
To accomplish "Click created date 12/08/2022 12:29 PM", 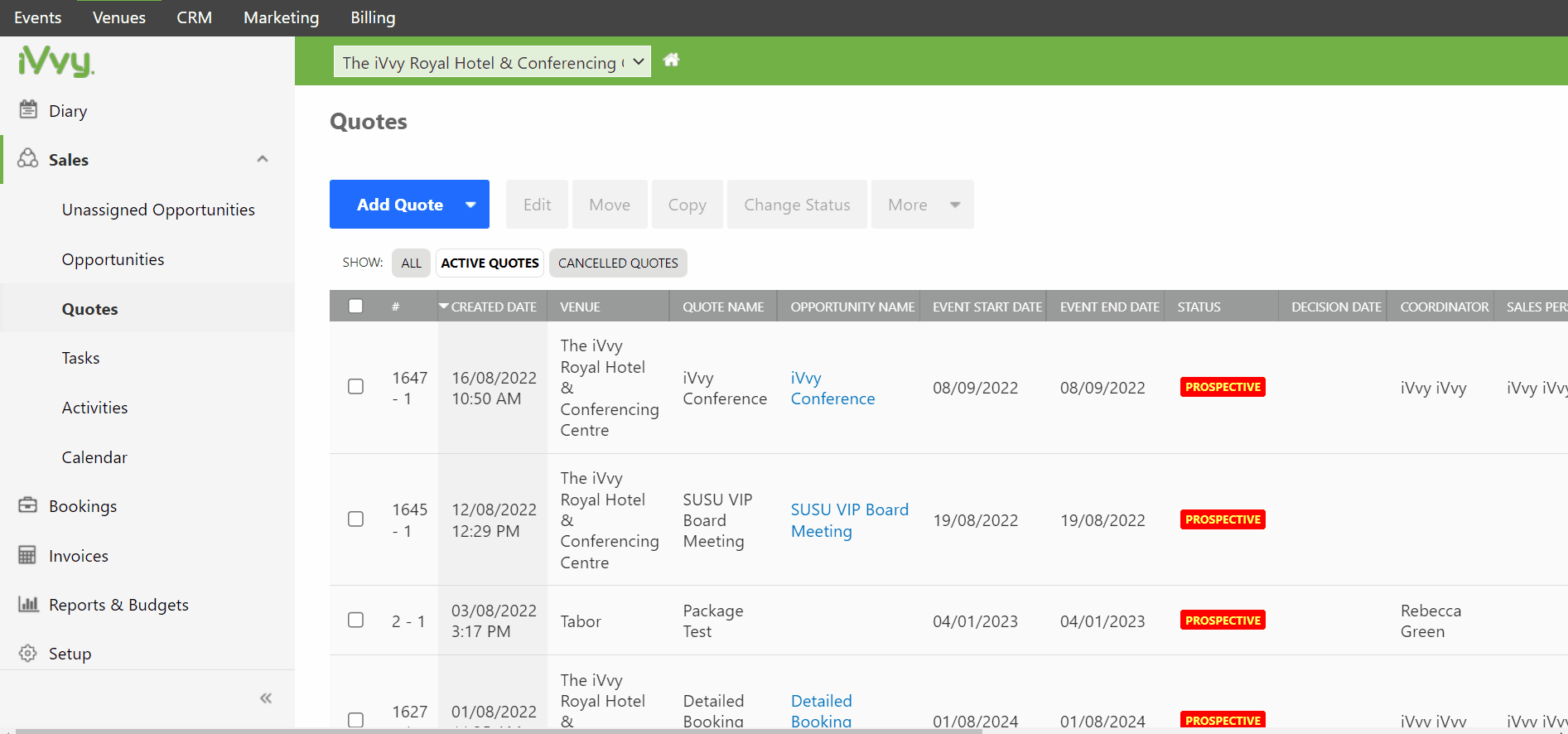I will point(494,520).
